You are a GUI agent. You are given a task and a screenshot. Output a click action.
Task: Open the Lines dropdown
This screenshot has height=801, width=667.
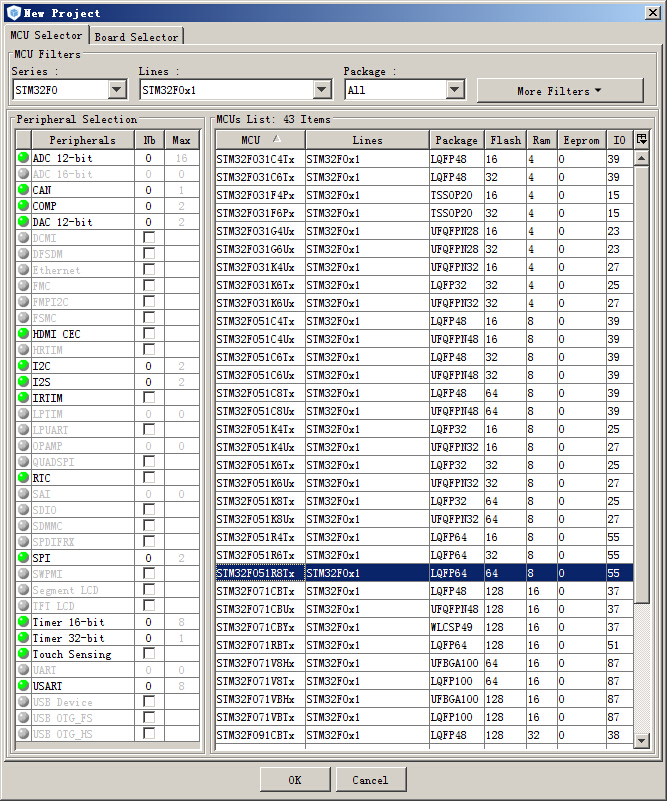(322, 90)
